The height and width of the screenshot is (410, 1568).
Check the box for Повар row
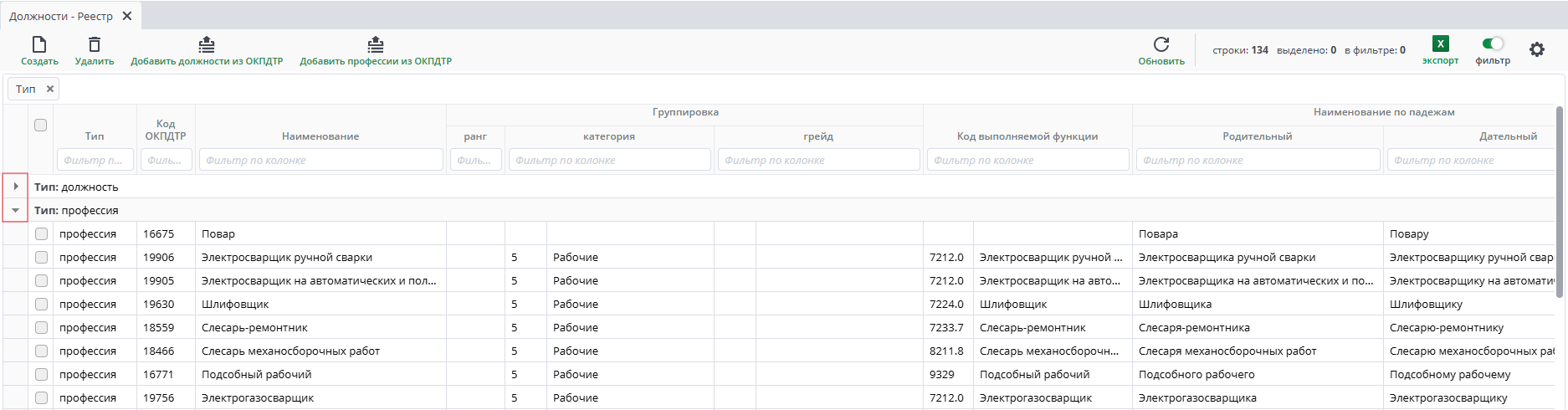pos(41,234)
